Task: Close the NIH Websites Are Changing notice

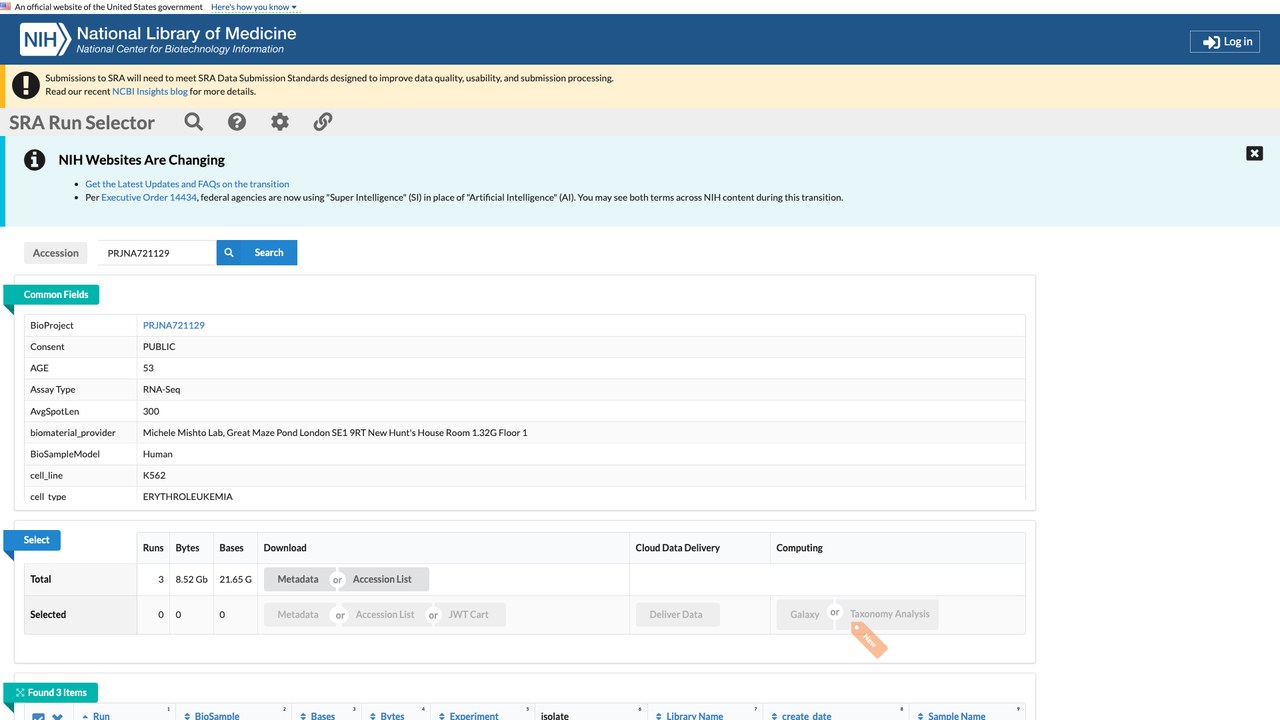Action: pyautogui.click(x=1254, y=153)
